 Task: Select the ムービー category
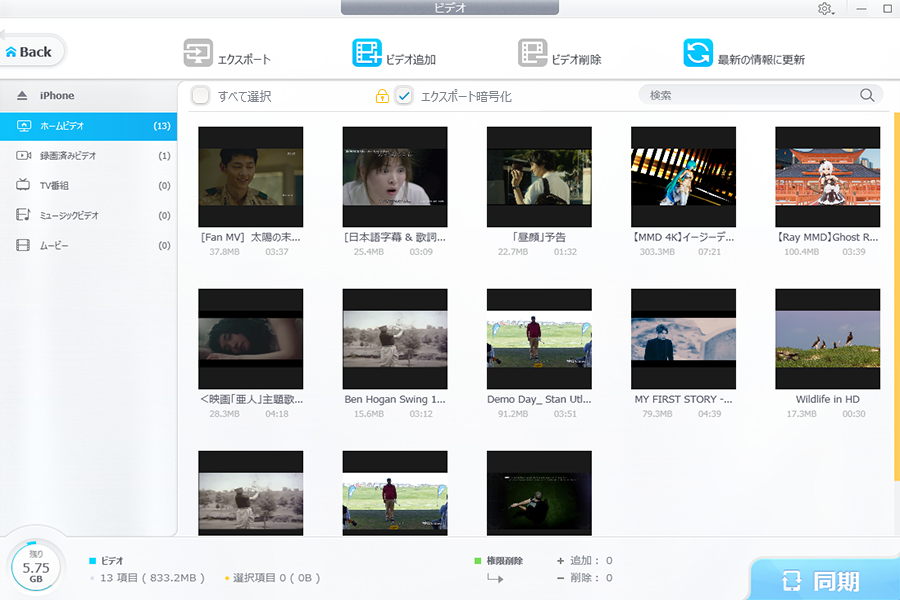coord(88,245)
